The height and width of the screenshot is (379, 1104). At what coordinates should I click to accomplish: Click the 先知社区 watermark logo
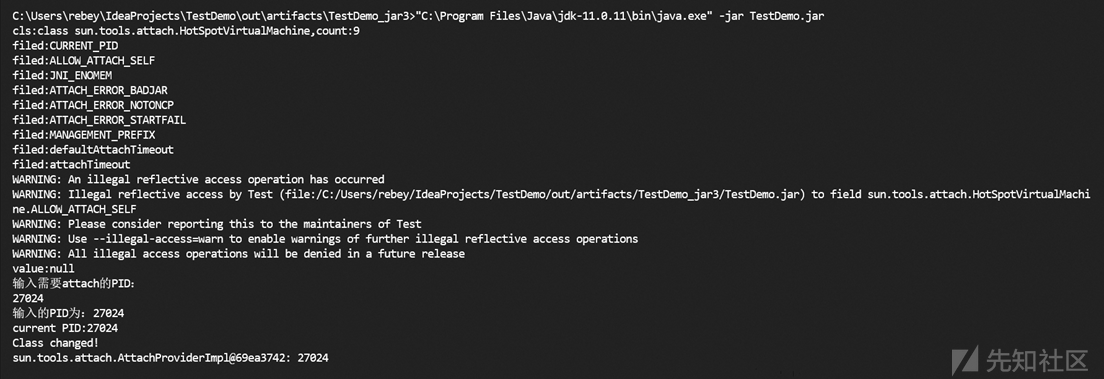coord(1020,360)
